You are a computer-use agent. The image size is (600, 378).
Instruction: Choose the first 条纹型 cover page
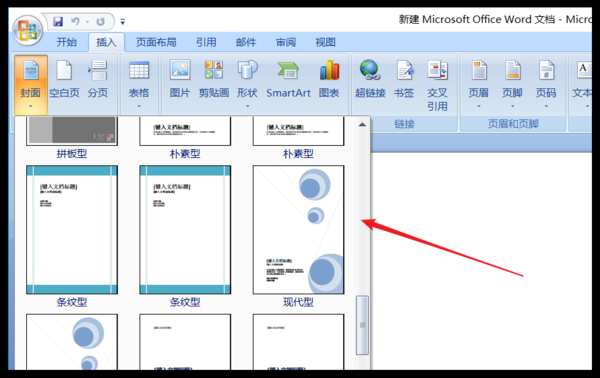coord(72,230)
